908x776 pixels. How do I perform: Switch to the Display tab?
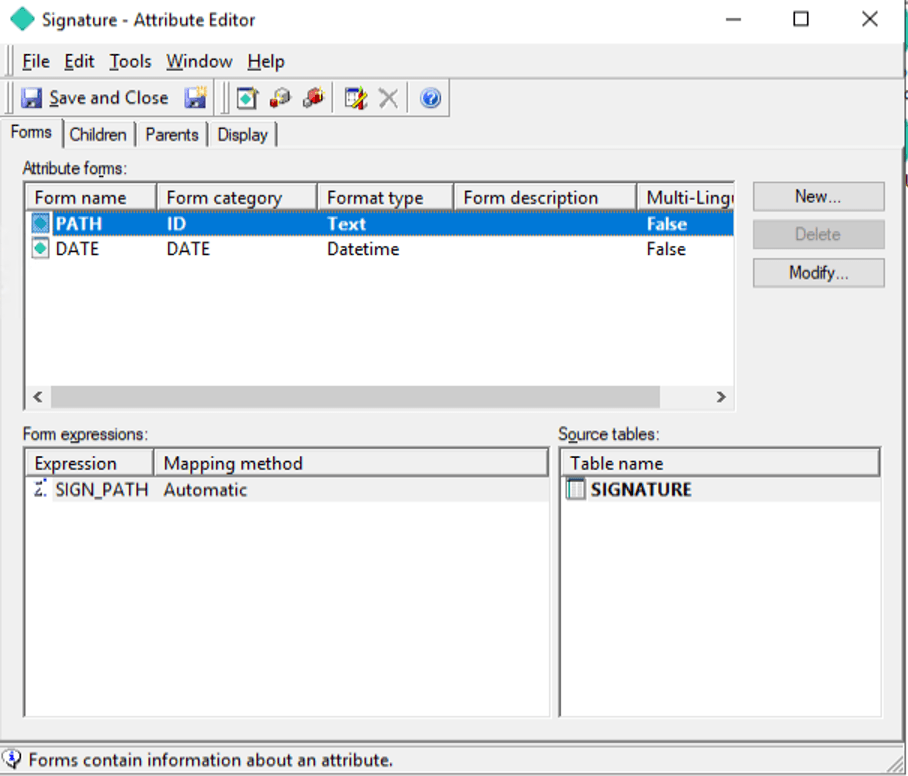[243, 135]
